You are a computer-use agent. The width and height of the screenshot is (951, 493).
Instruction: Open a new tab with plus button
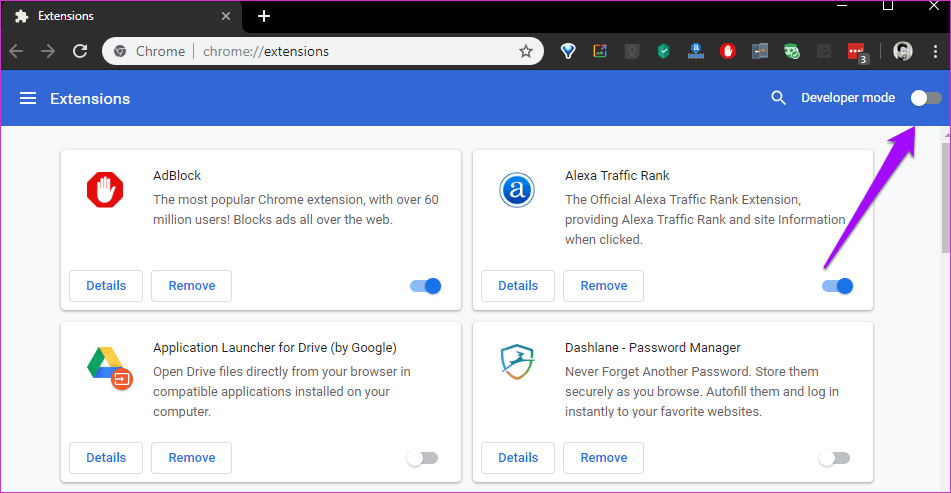click(264, 16)
